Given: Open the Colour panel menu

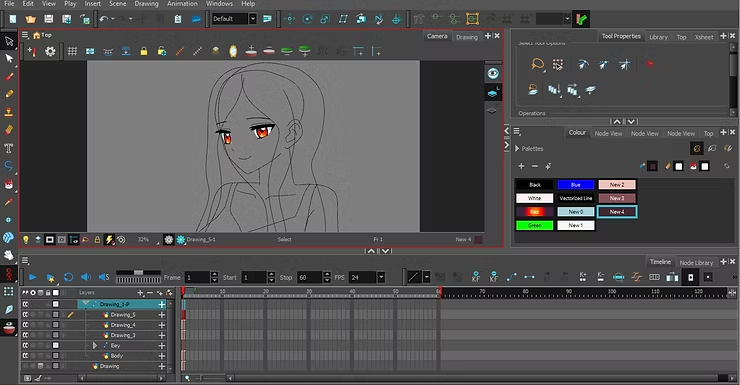Looking at the screenshot, I should tap(517, 132).
